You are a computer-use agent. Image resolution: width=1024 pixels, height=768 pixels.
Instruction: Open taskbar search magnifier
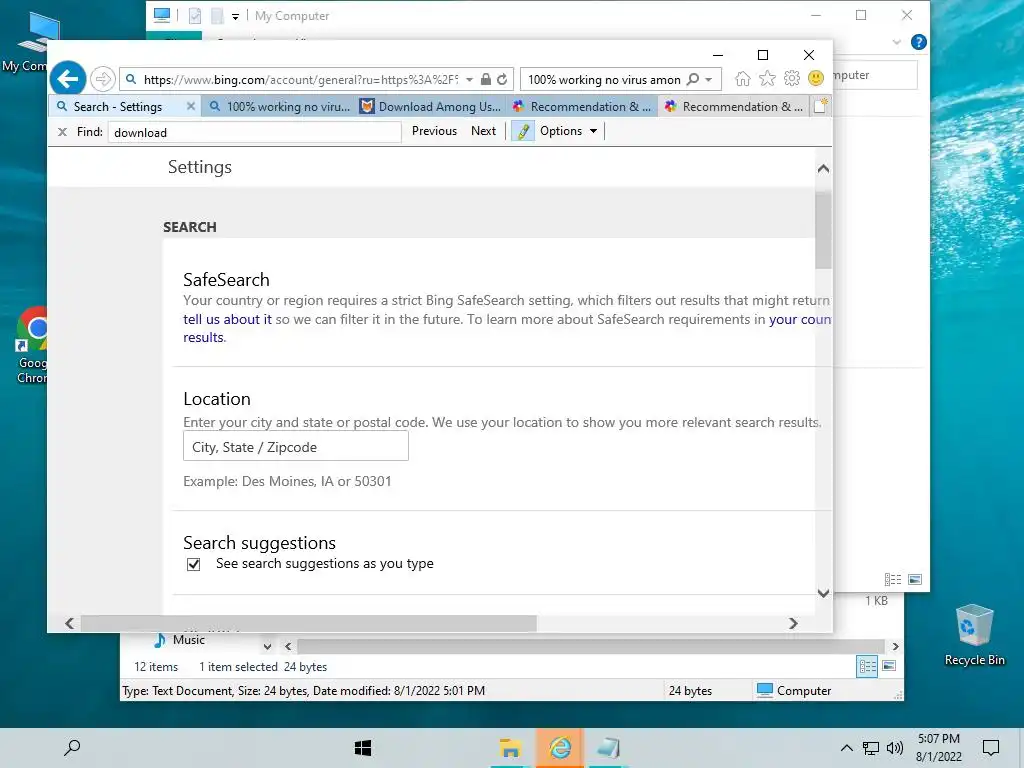coord(72,748)
